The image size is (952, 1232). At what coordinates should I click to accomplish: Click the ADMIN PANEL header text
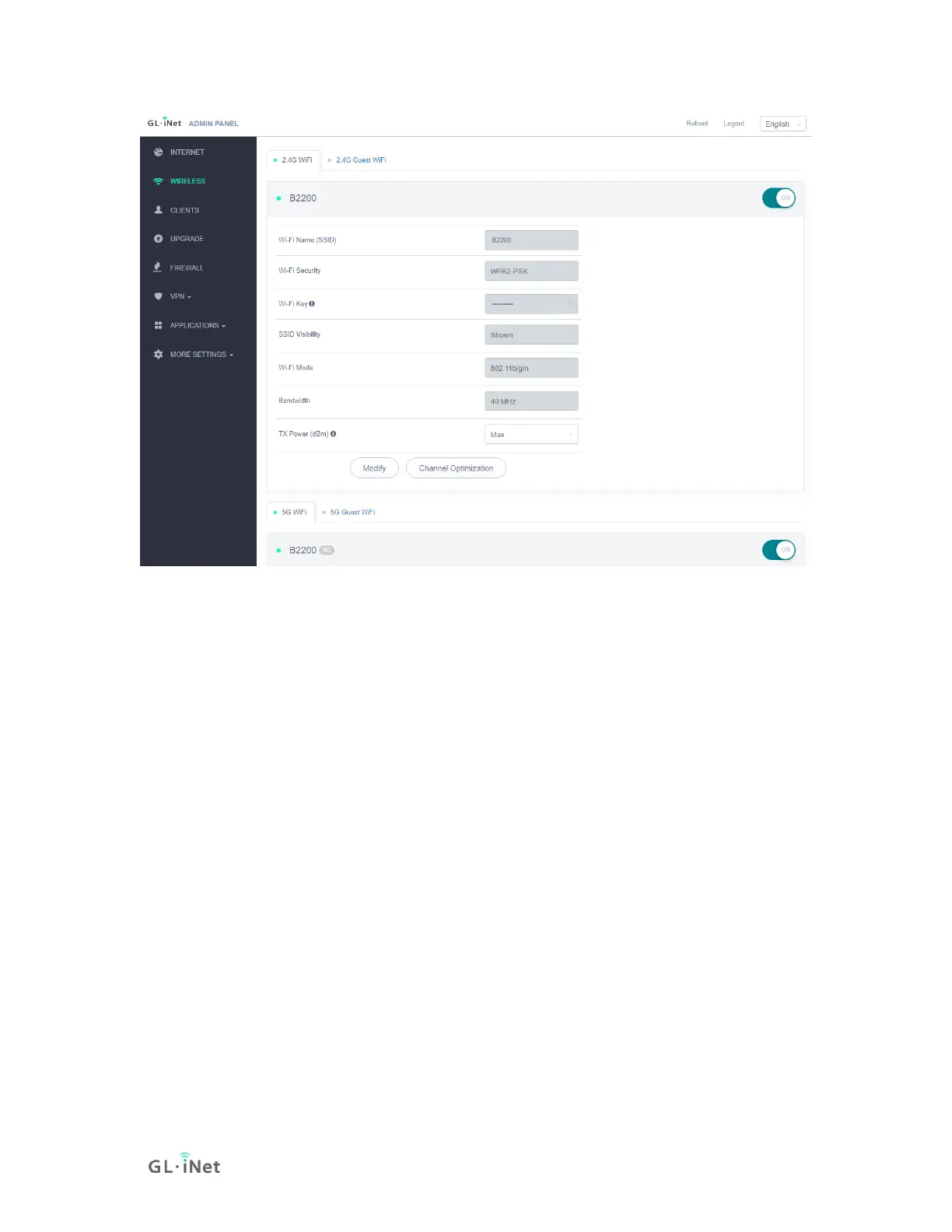[213, 124]
